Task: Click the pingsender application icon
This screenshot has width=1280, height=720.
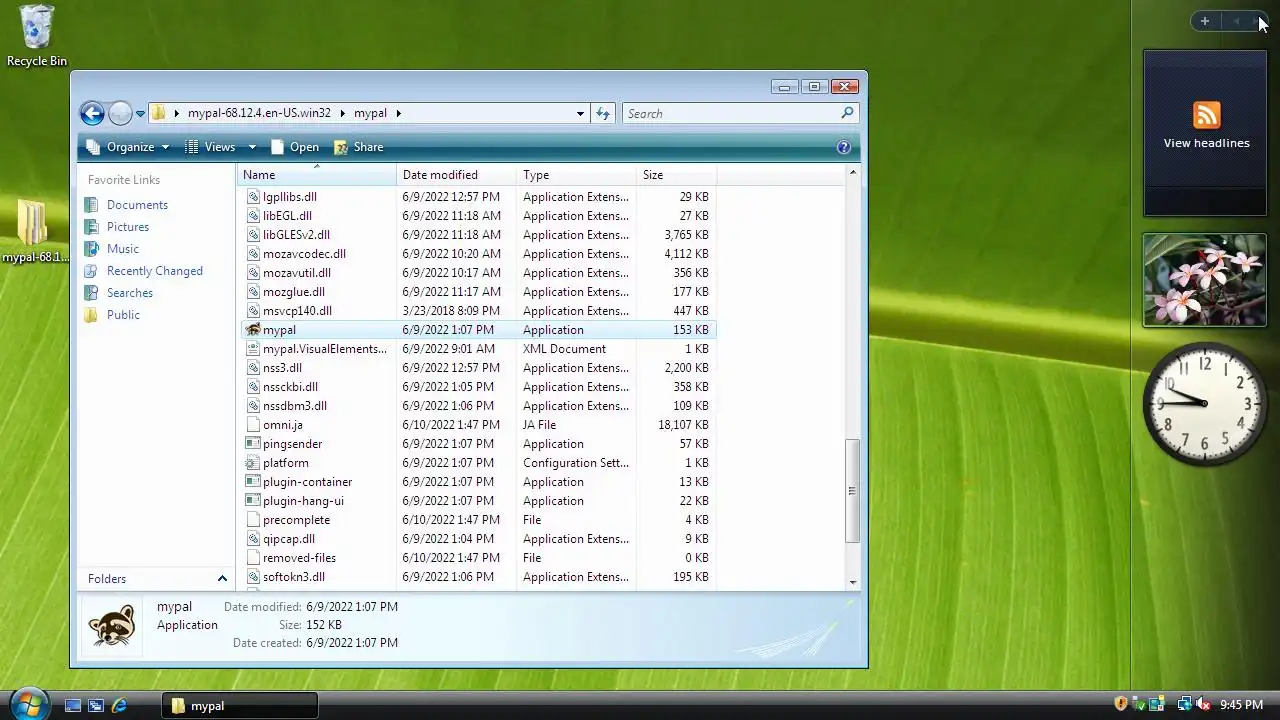Action: click(x=253, y=444)
